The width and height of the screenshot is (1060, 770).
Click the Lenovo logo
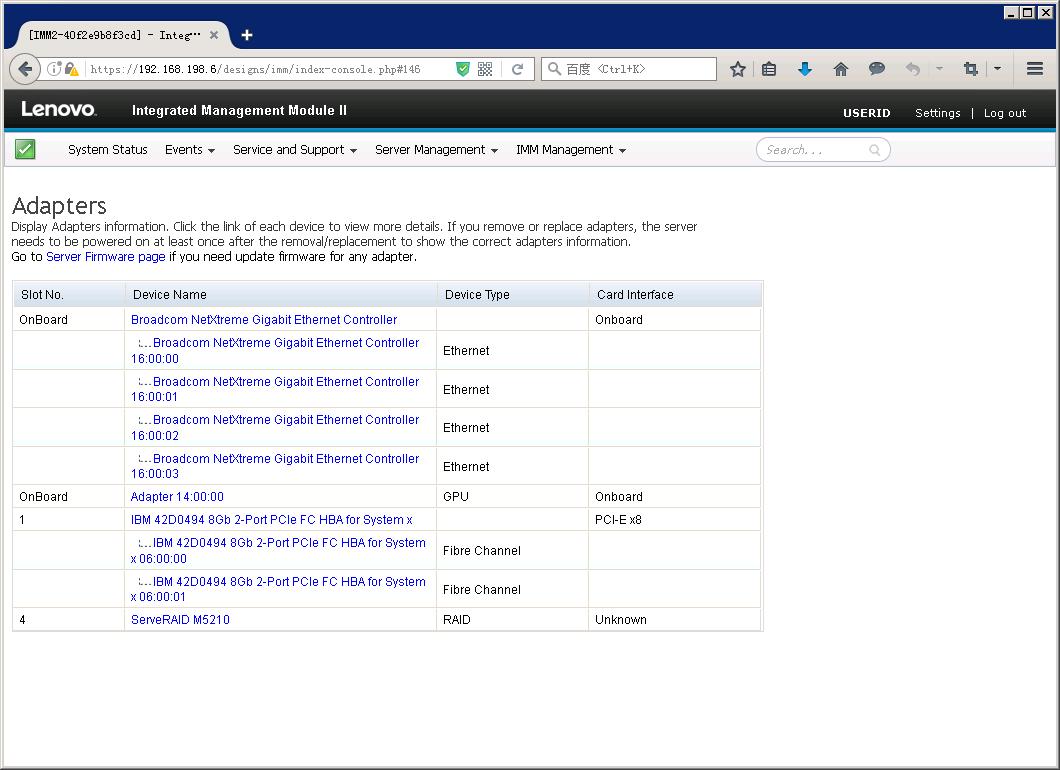pyautogui.click(x=58, y=110)
